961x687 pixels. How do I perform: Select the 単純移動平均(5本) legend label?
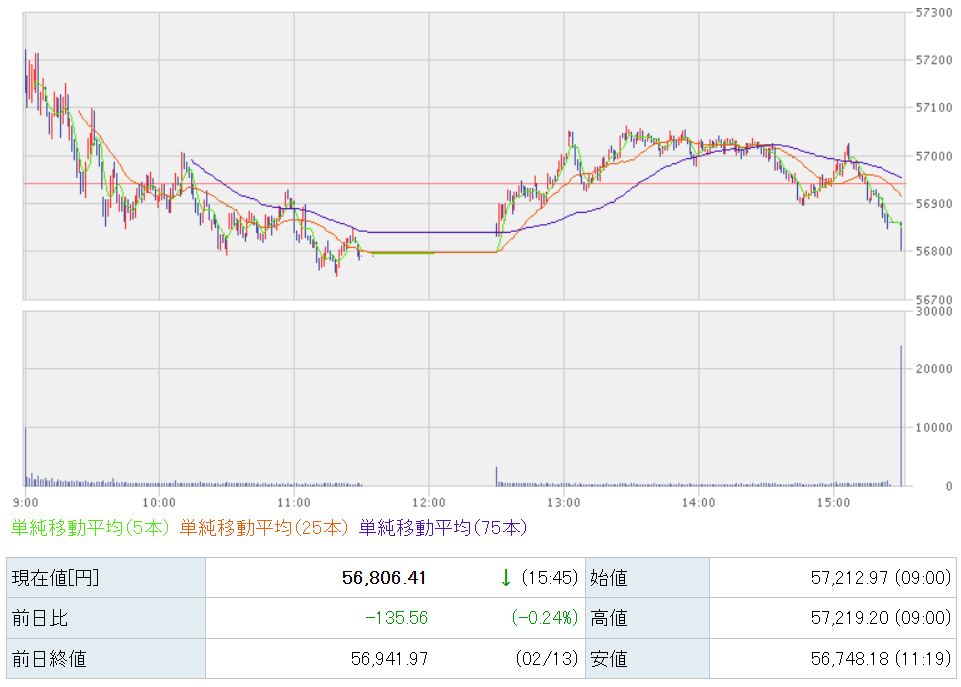pos(91,527)
